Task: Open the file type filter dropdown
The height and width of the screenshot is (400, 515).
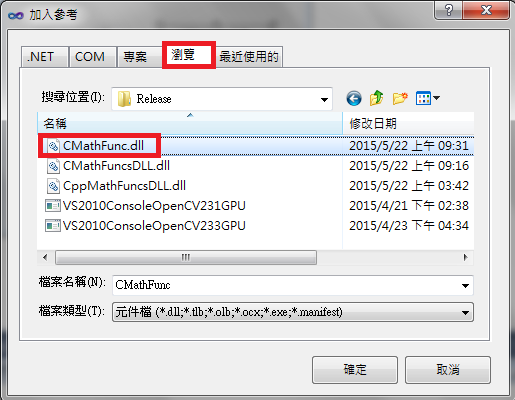Action: pyautogui.click(x=293, y=312)
